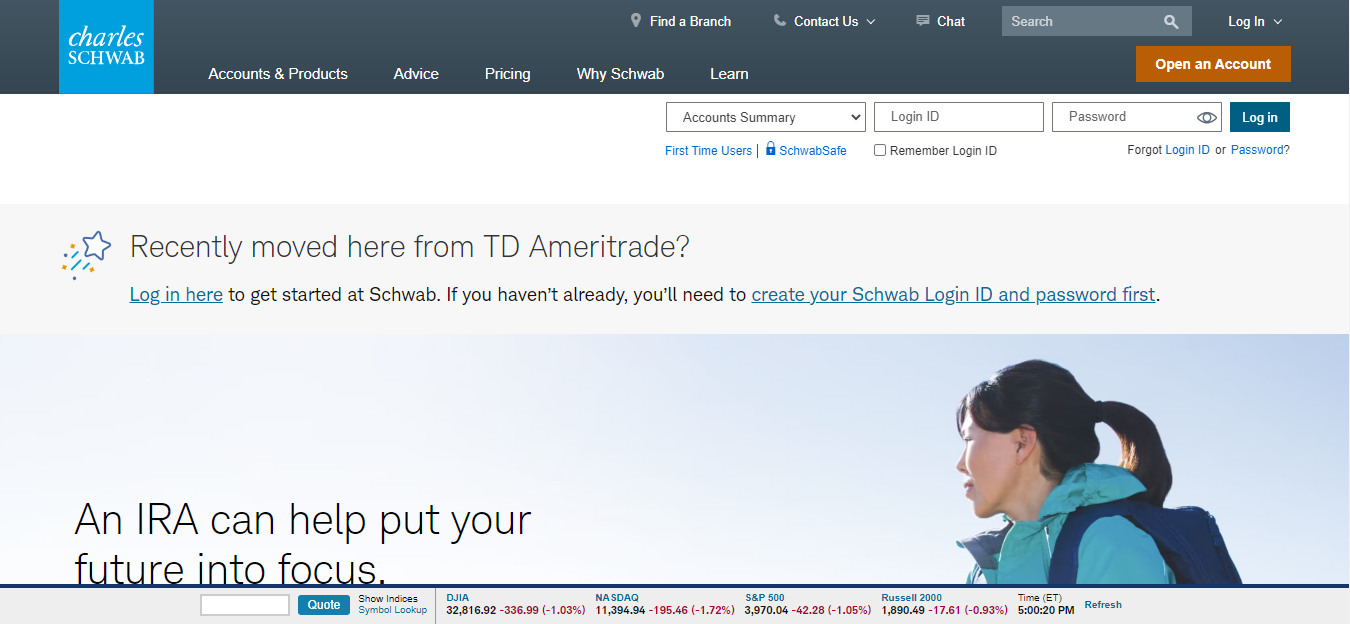Viewport: 1350px width, 624px height.
Task: Click the DJIA index label
Action: click(458, 598)
